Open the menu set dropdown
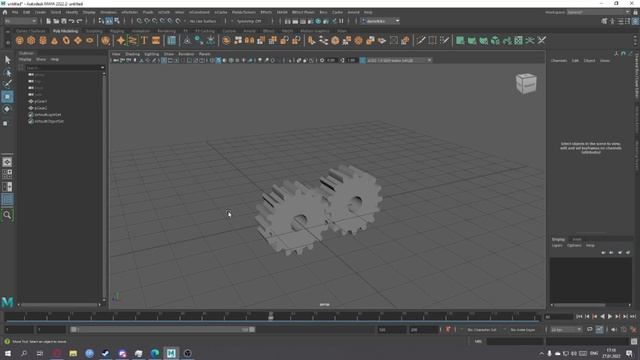Screen dimensions: 640x360 point(20,21)
